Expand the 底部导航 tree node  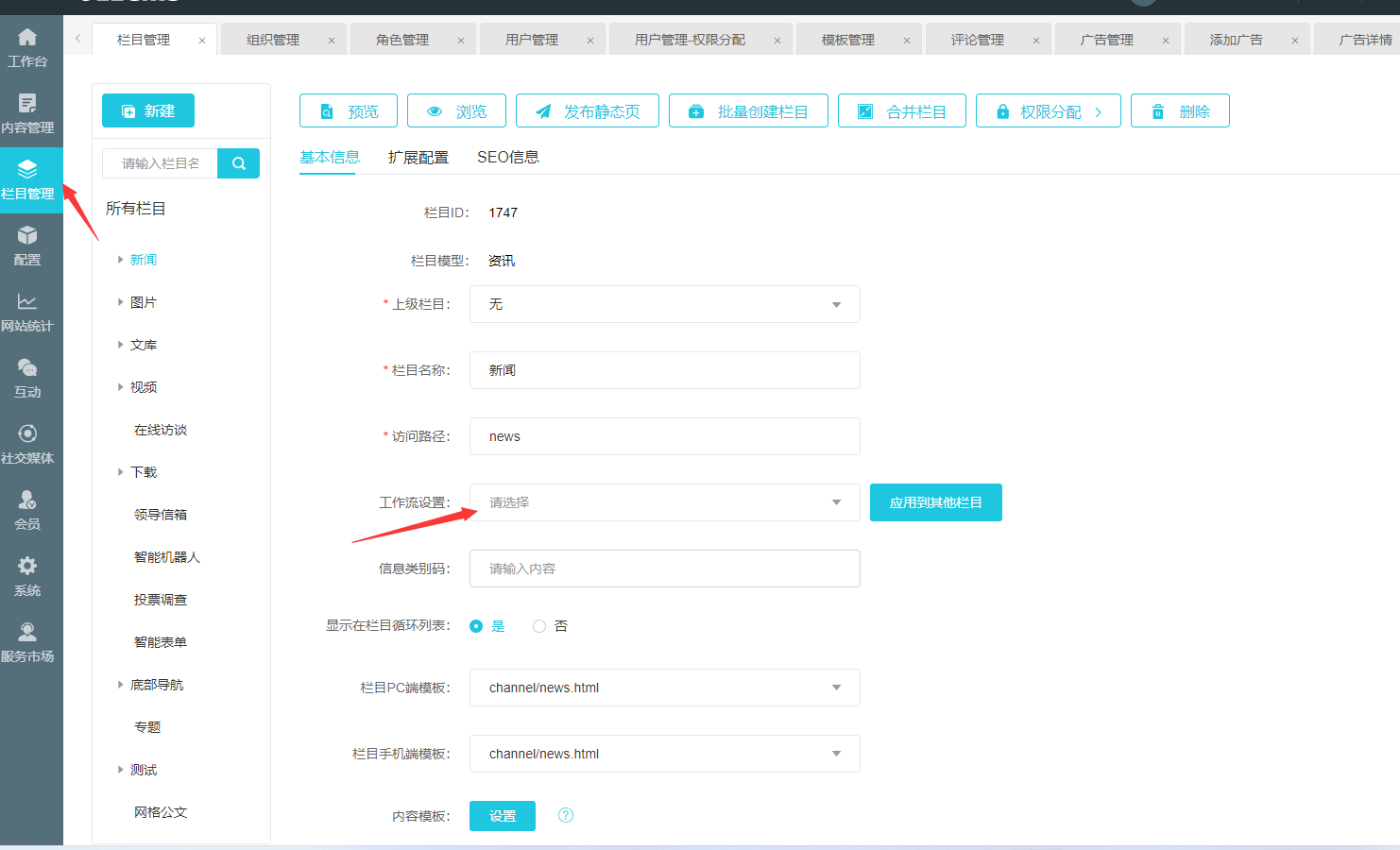coord(120,685)
